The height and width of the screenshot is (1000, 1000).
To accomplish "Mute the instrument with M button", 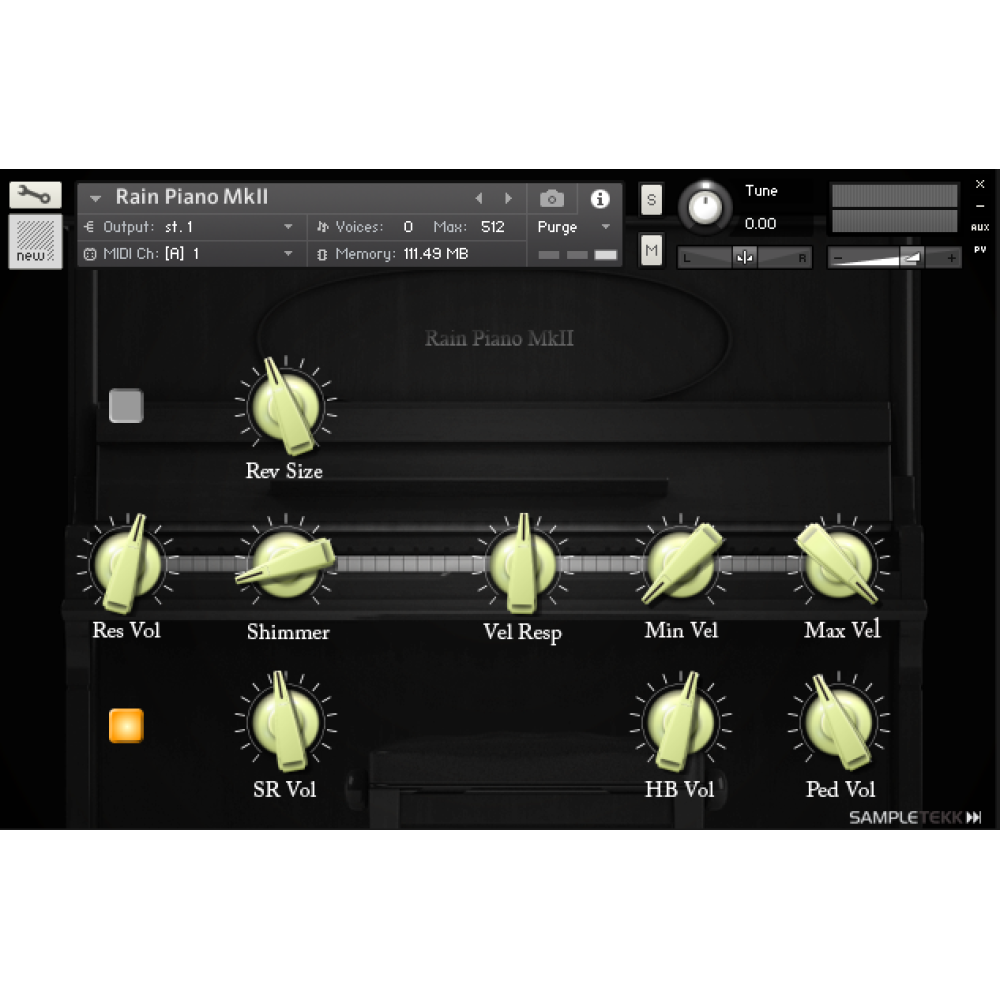I will point(651,249).
